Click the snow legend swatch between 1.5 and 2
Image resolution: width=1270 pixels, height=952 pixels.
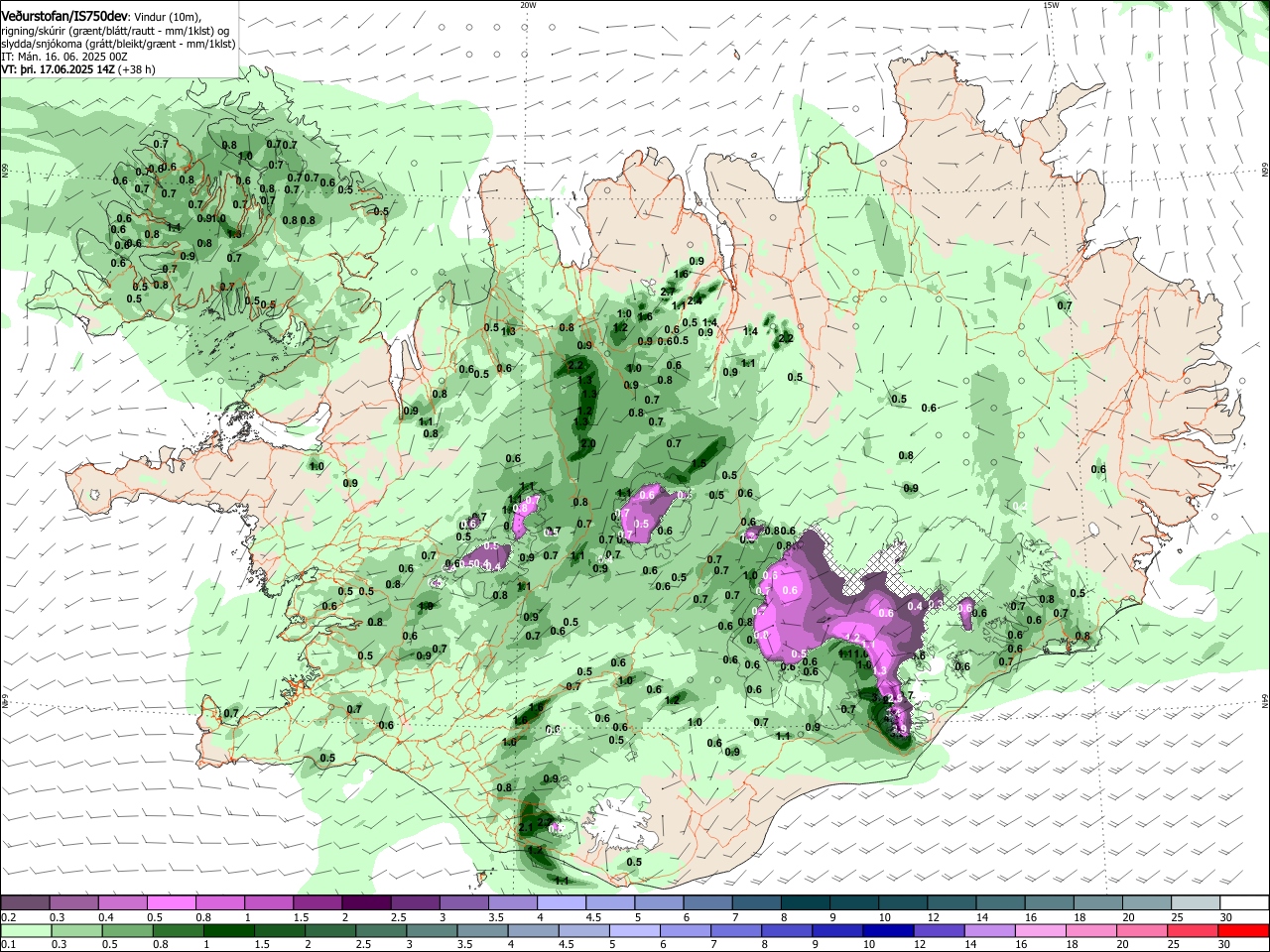click(317, 902)
